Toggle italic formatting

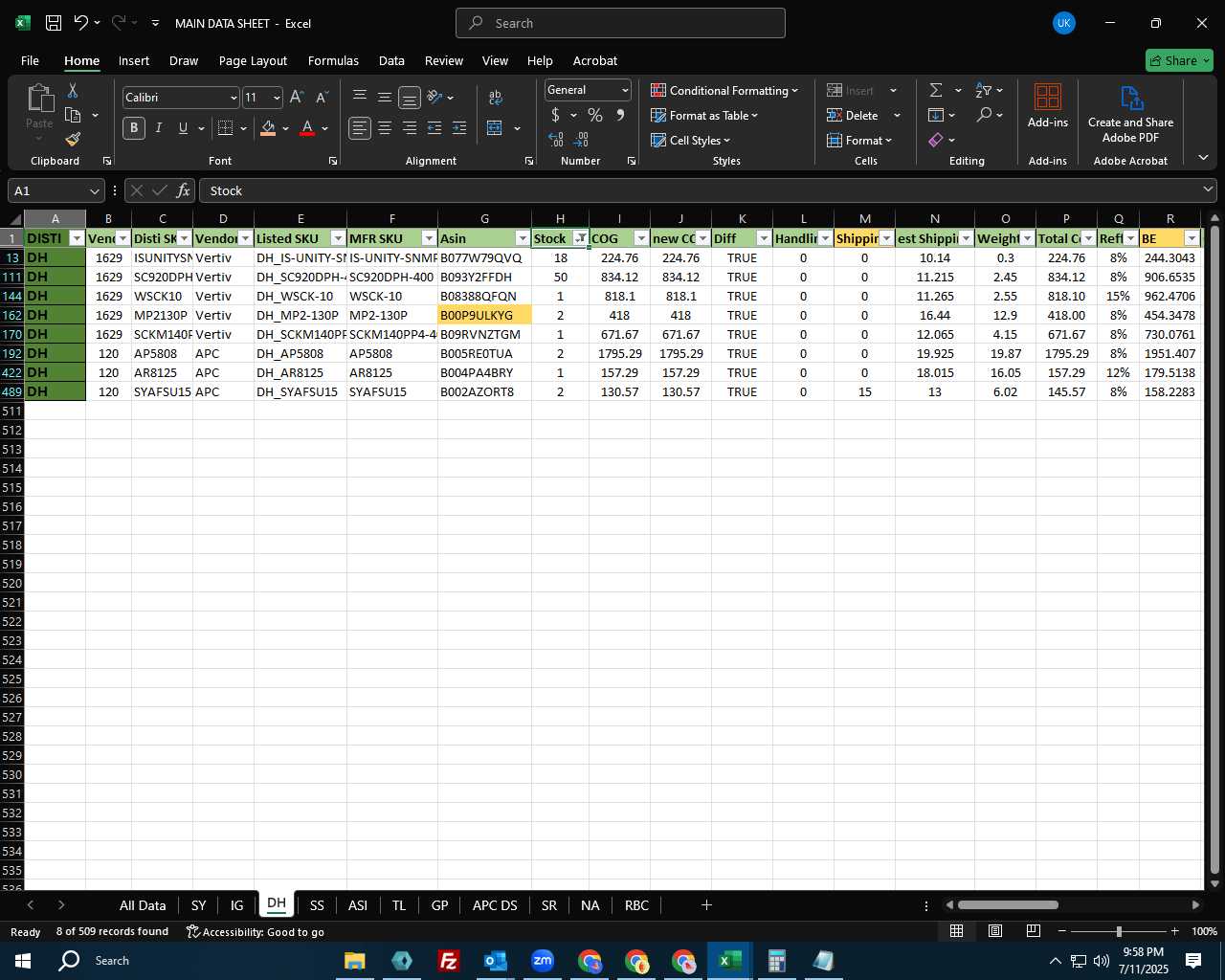tap(159, 128)
